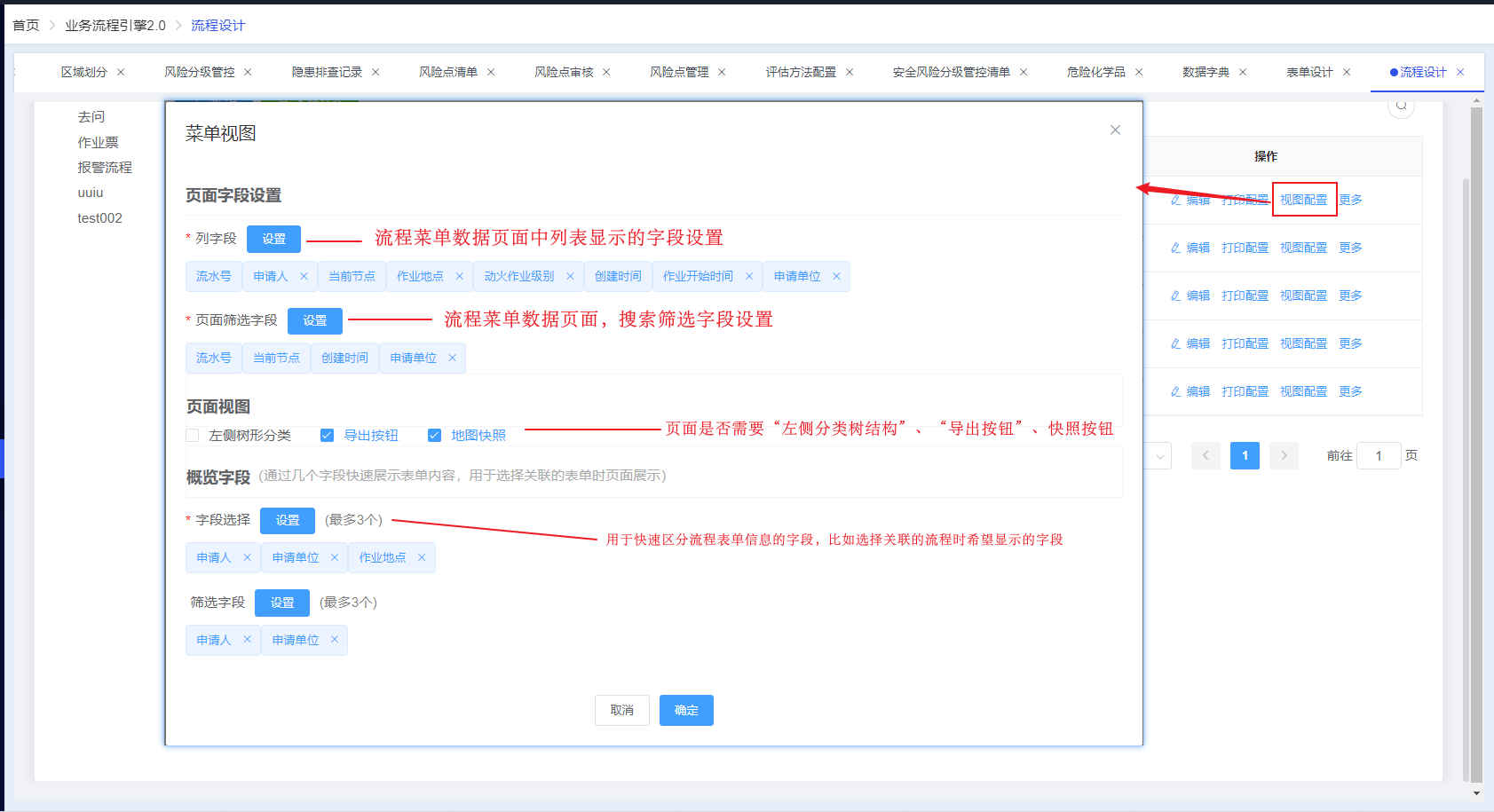
Task: Click 打印配置 in the third row
Action: coord(1245,296)
